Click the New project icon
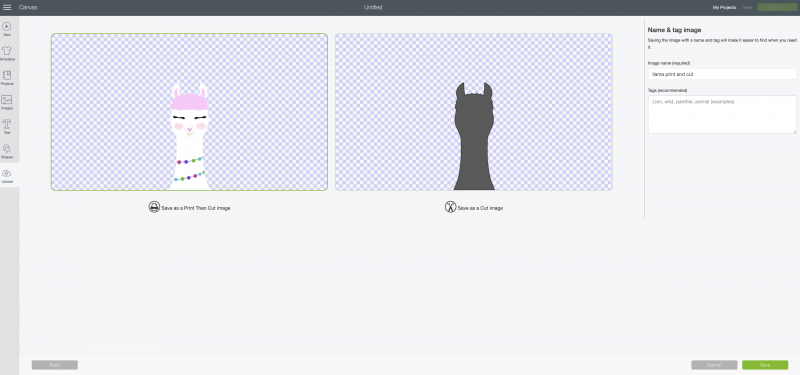This screenshot has width=800, height=375. coord(7,26)
